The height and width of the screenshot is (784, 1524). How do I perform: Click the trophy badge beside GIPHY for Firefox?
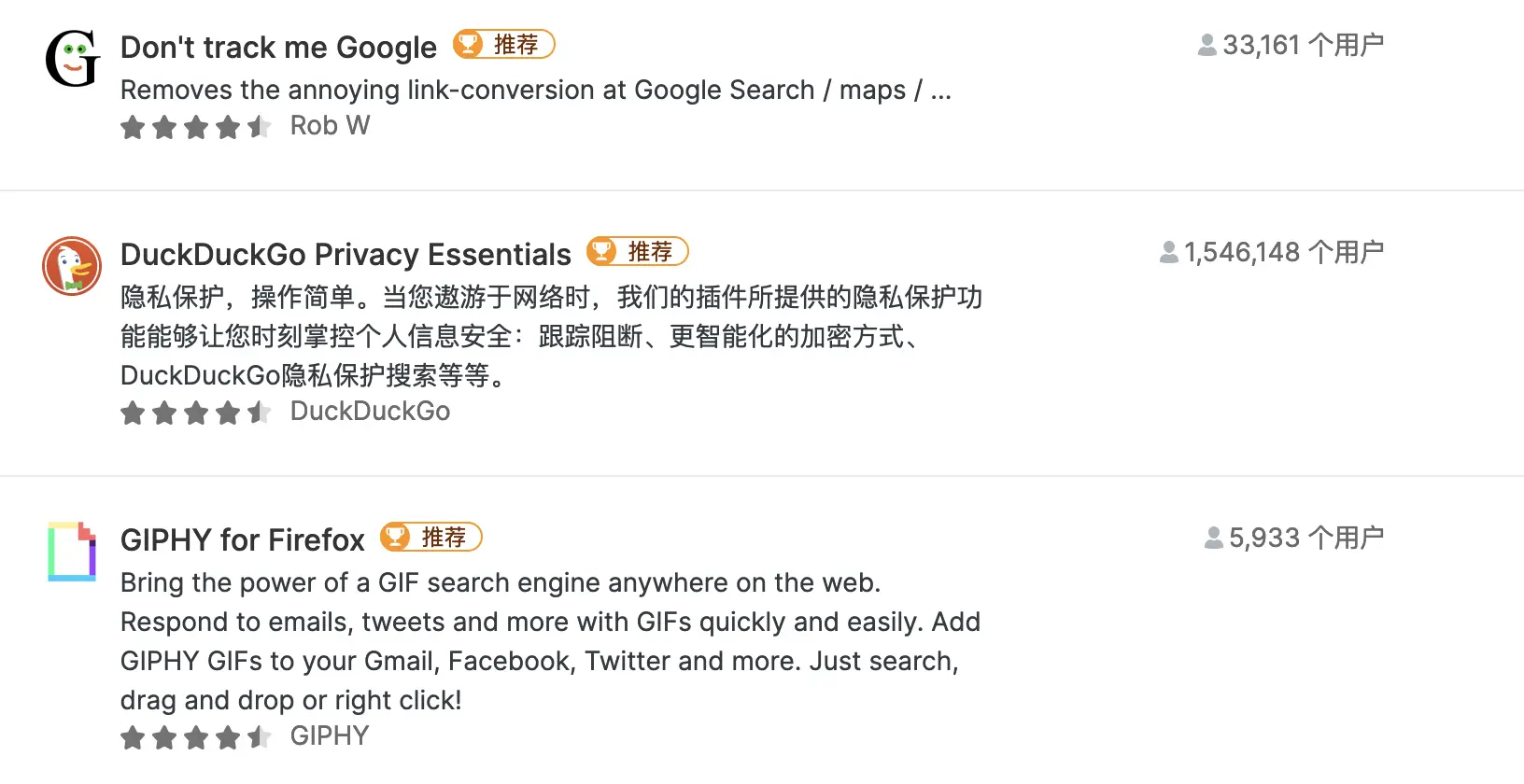point(431,537)
